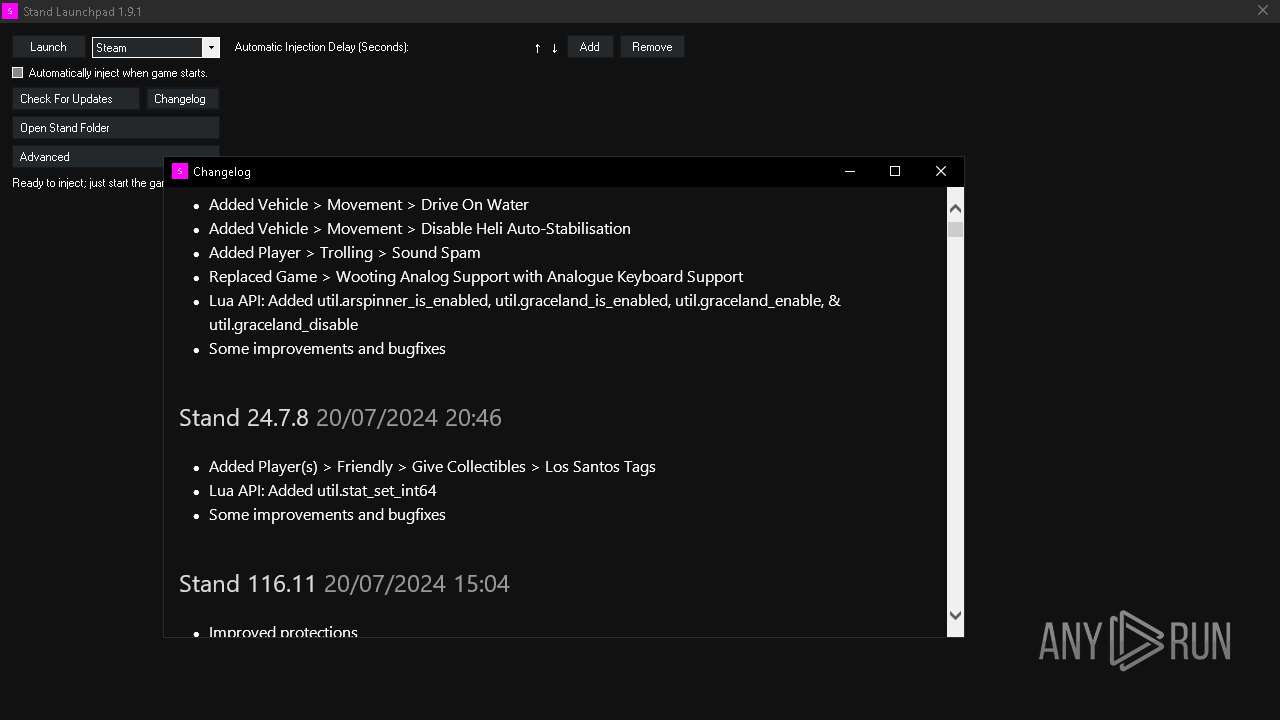Click the 20/07/2024 20:46 timestamp

tap(409, 418)
